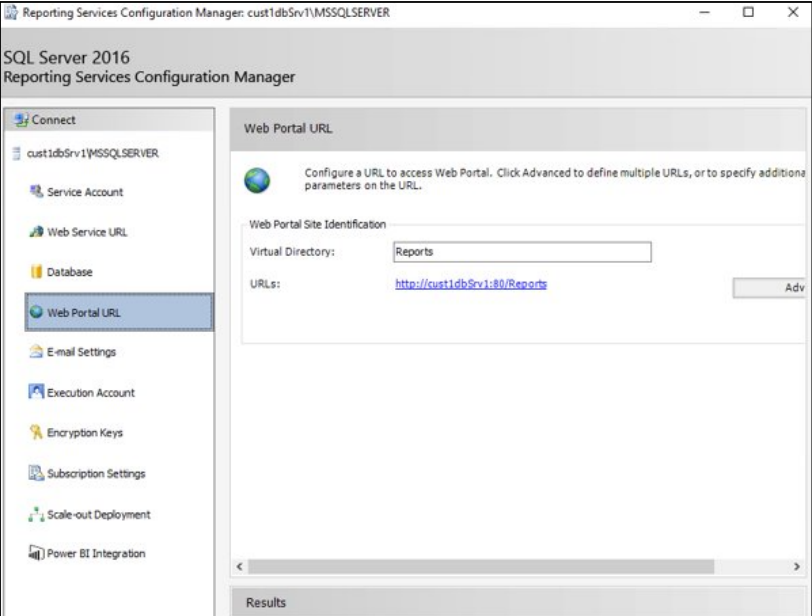Open the http://cust1dbSrv1:80/Reports link
Image resolution: width=812 pixels, height=616 pixels.
(x=471, y=284)
